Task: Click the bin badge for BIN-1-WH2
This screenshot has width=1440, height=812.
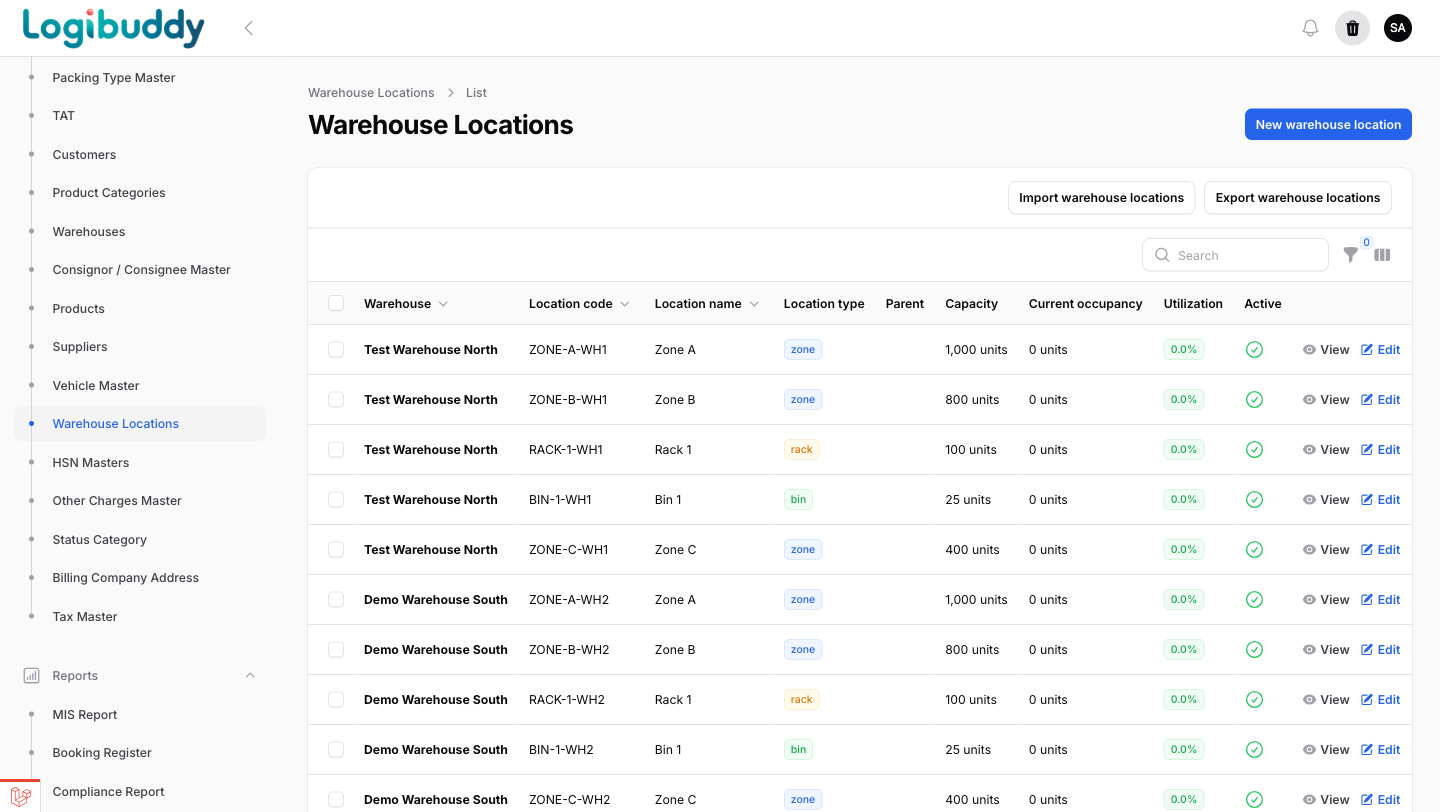Action: coord(798,750)
